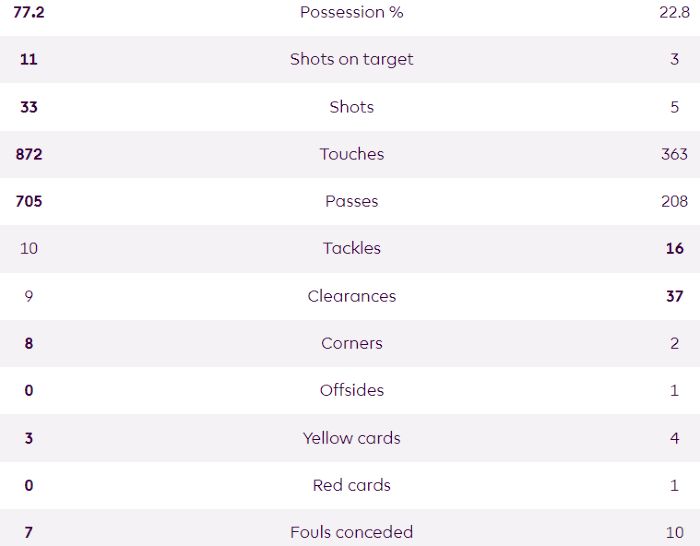Viewport: 700px width, 546px height.
Task: Click the Possession % row label
Action: click(351, 12)
